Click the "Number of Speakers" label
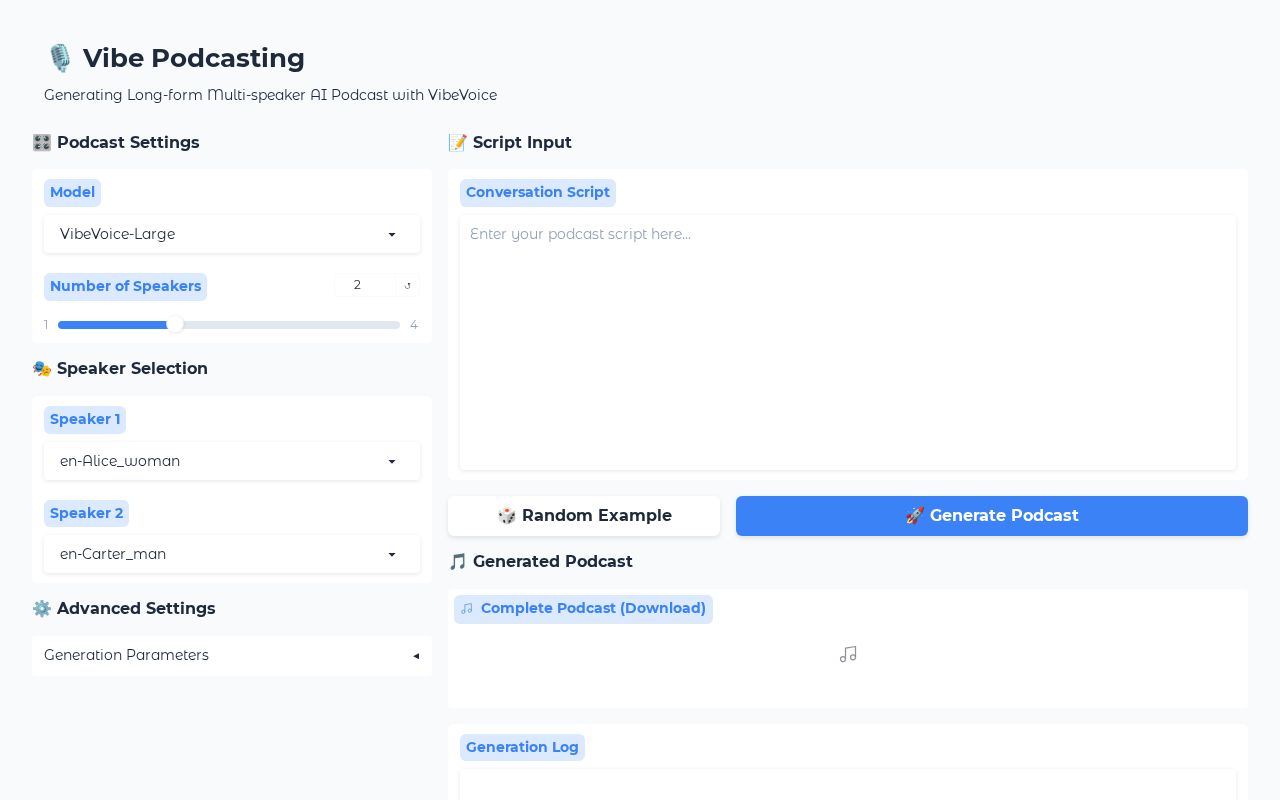1280x800 pixels. pyautogui.click(x=126, y=286)
